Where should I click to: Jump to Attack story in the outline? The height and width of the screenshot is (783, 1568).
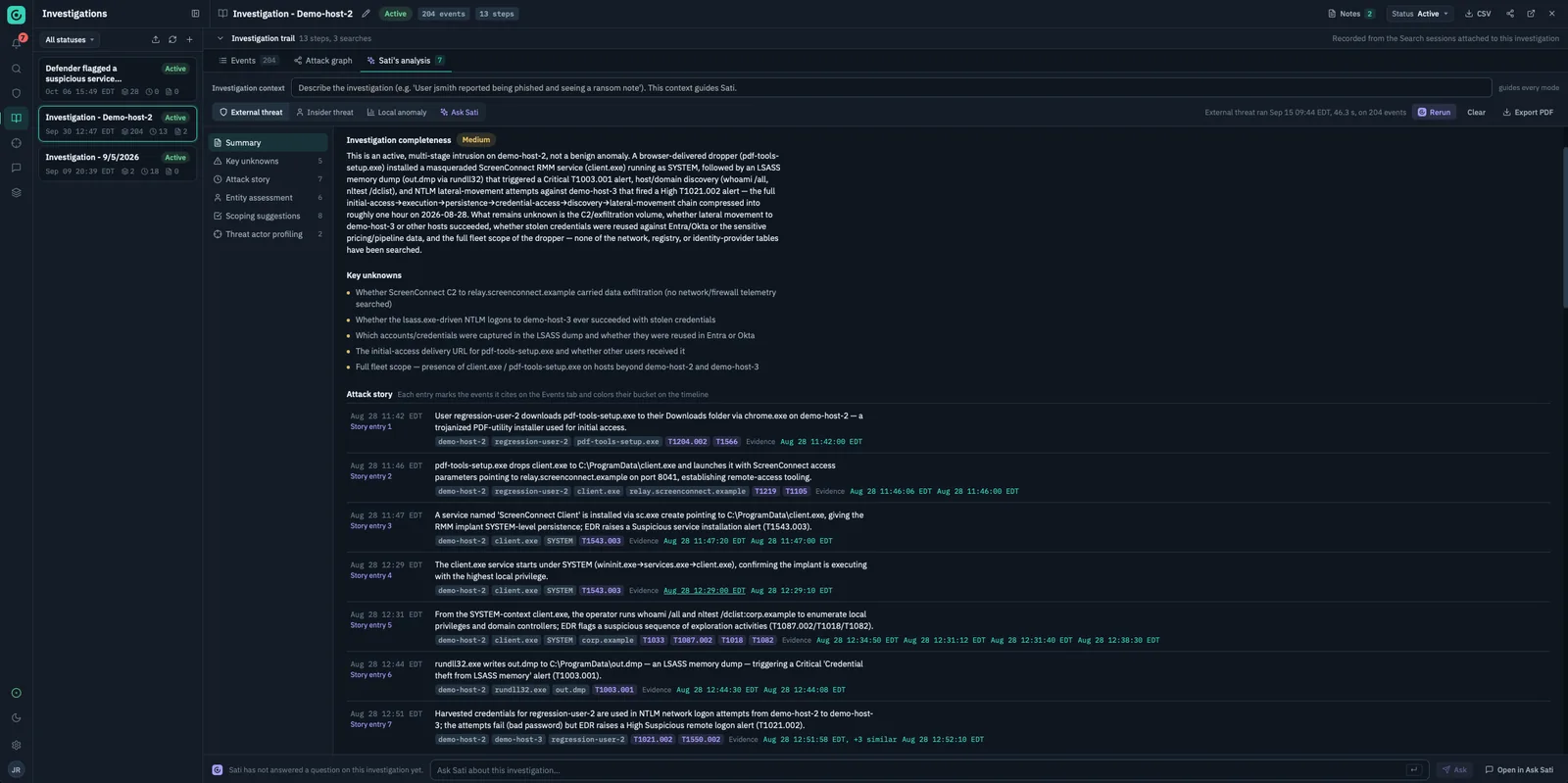269,179
